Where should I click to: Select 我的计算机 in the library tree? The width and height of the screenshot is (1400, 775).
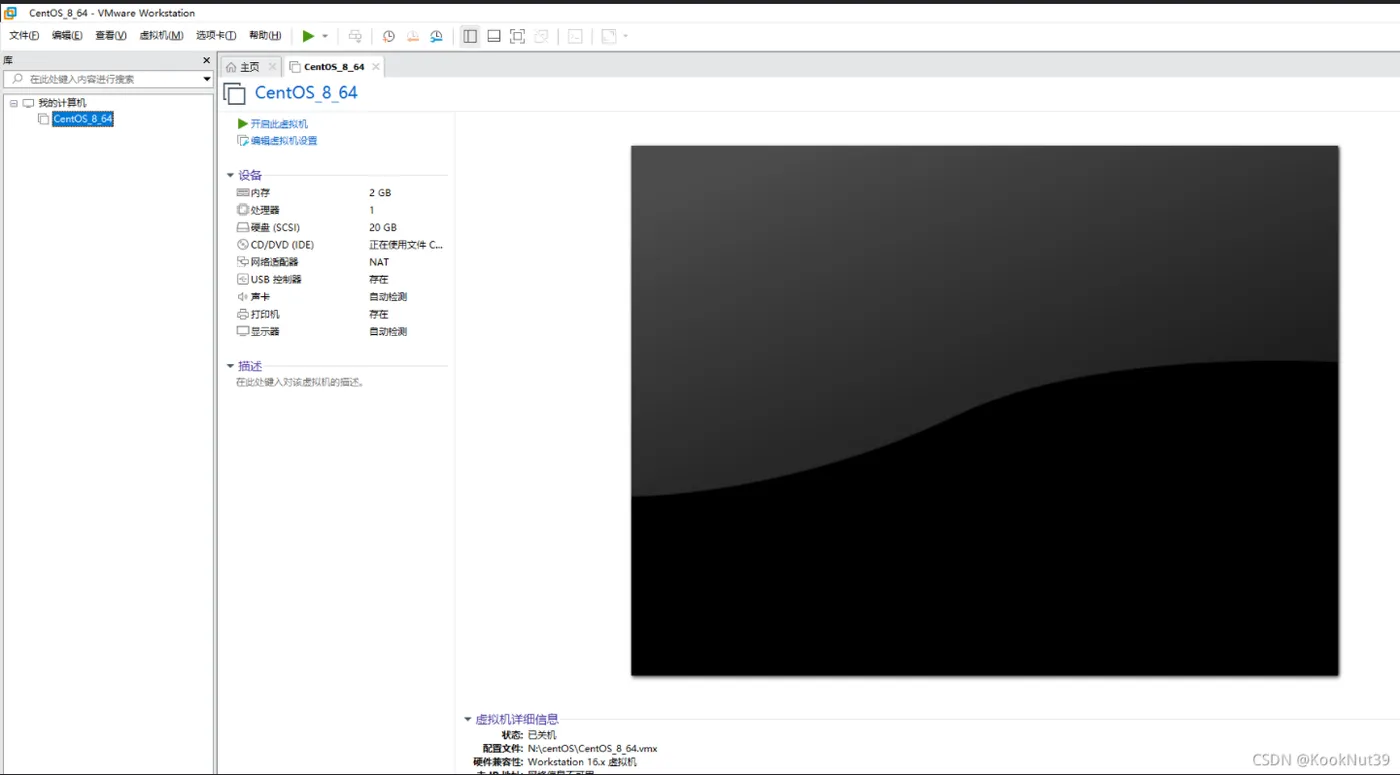(x=62, y=103)
